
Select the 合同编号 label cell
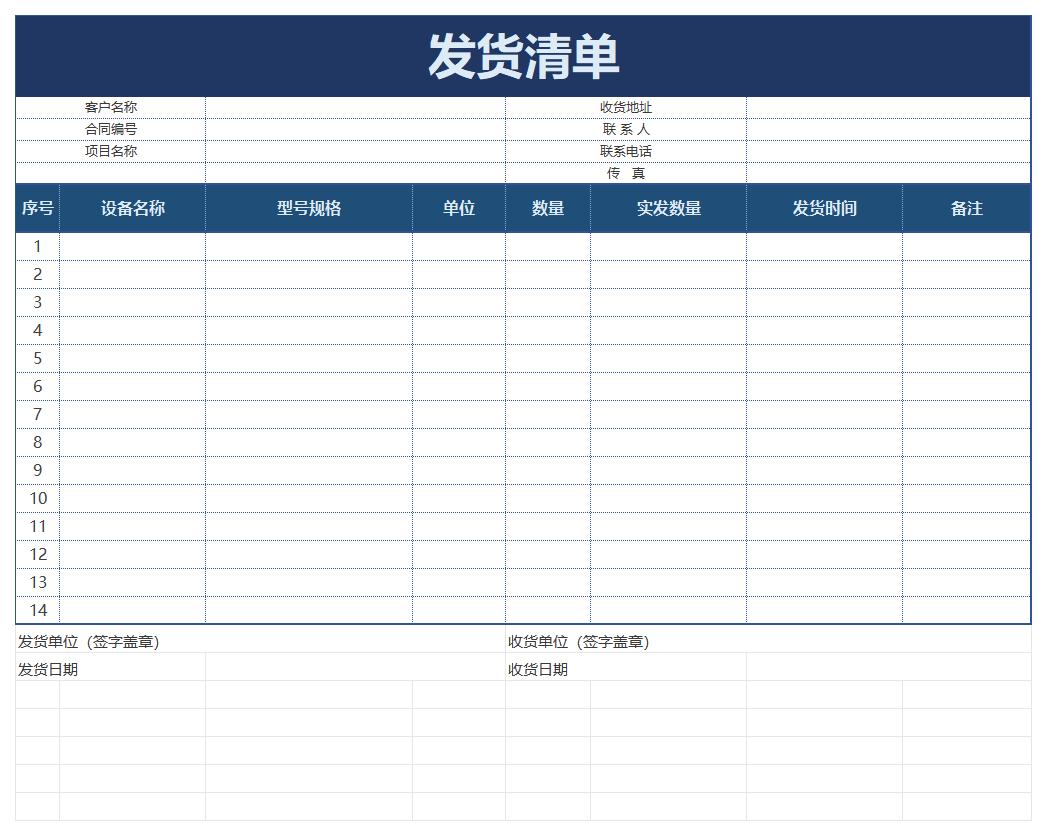(111, 130)
